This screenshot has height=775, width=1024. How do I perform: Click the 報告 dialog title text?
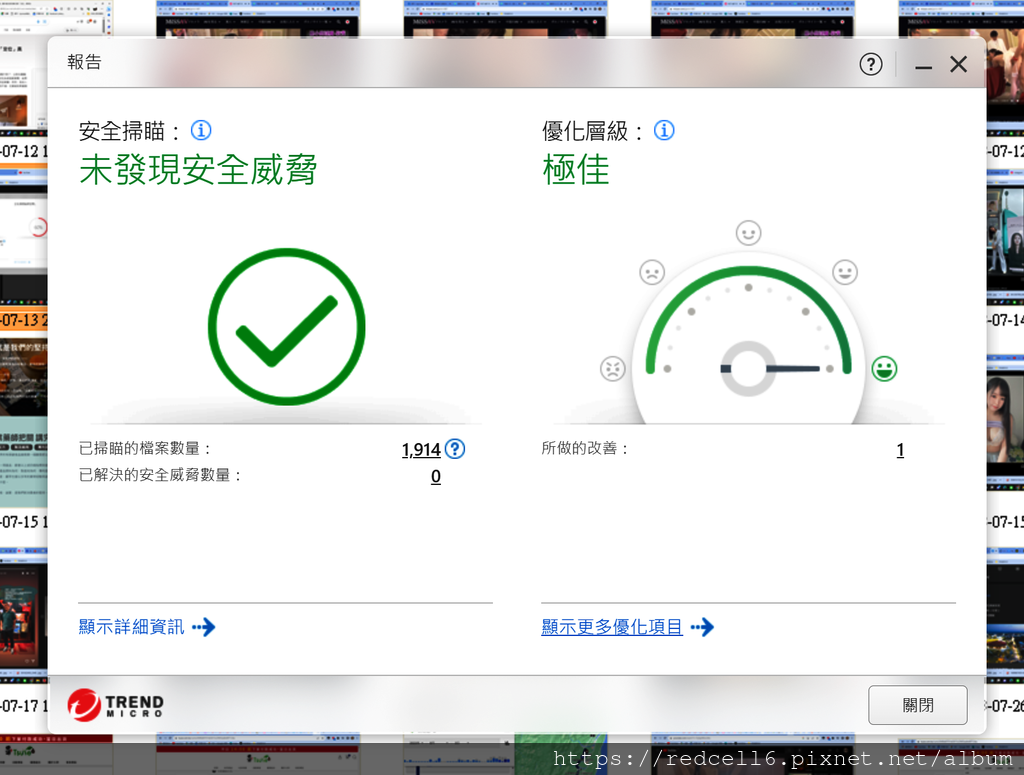click(x=84, y=62)
